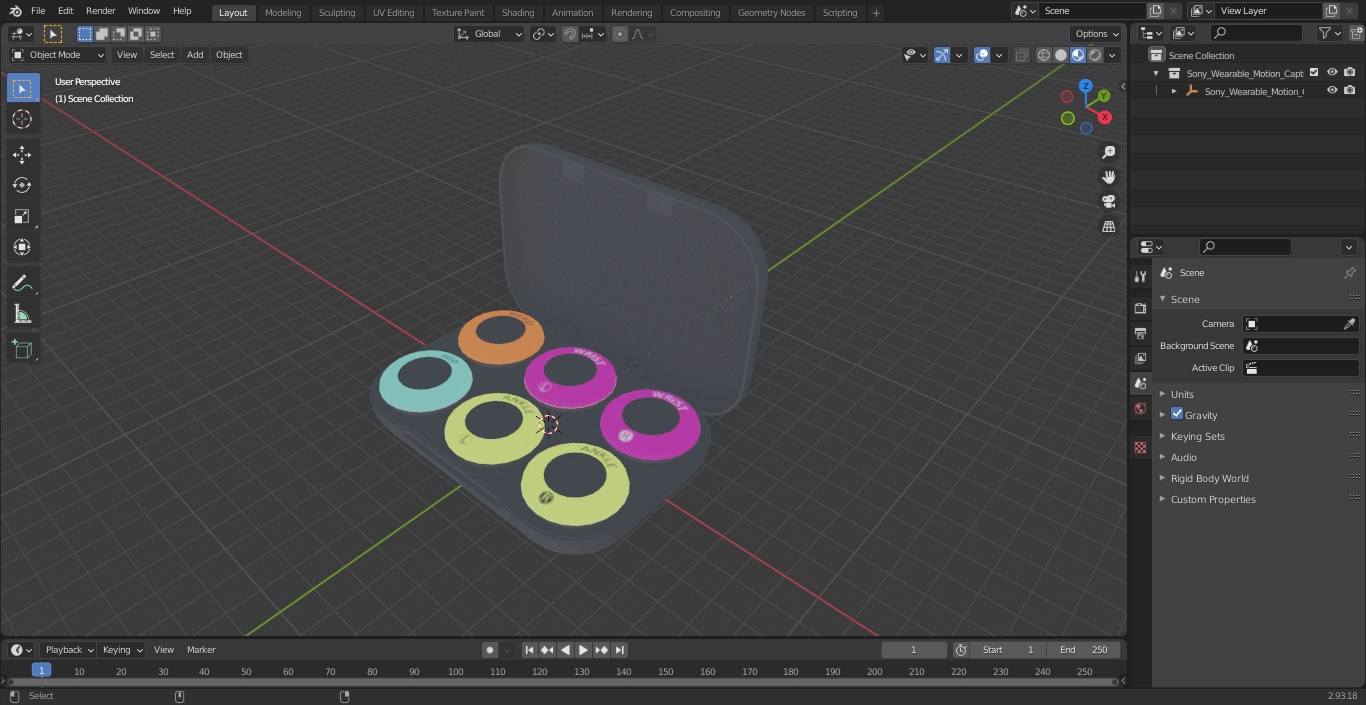The height and width of the screenshot is (705, 1366).
Task: Open the Keying dropdown in timeline
Action: tap(122, 650)
